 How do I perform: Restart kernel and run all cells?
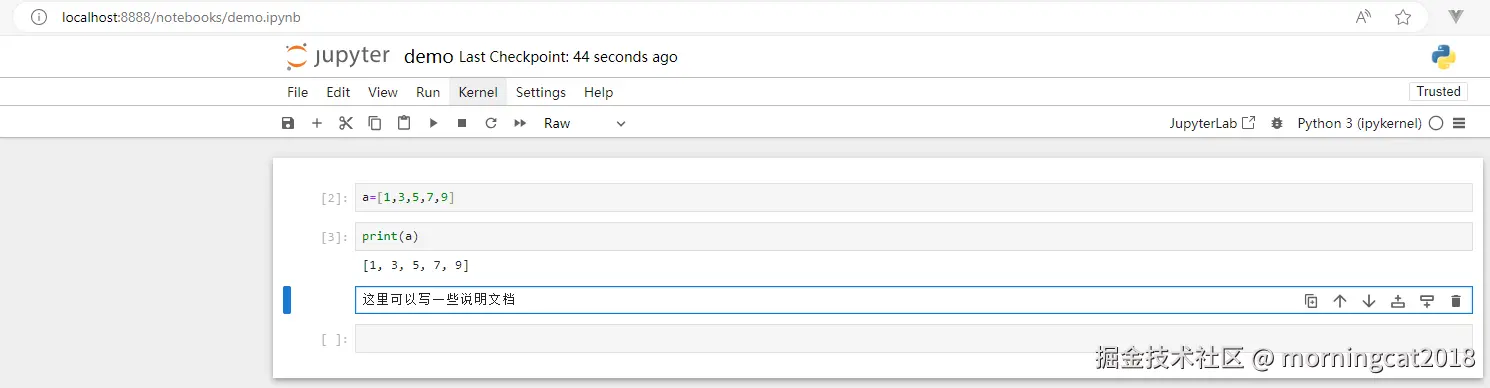click(x=520, y=123)
